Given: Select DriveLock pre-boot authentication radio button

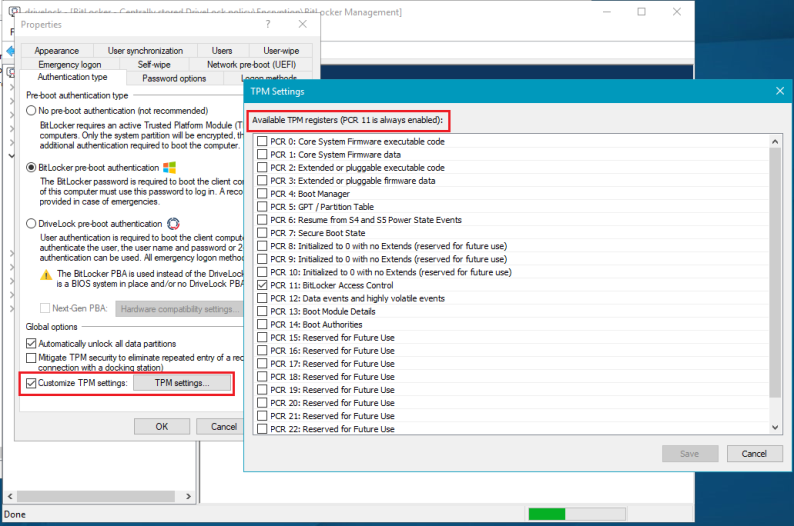Looking at the screenshot, I should (31, 224).
